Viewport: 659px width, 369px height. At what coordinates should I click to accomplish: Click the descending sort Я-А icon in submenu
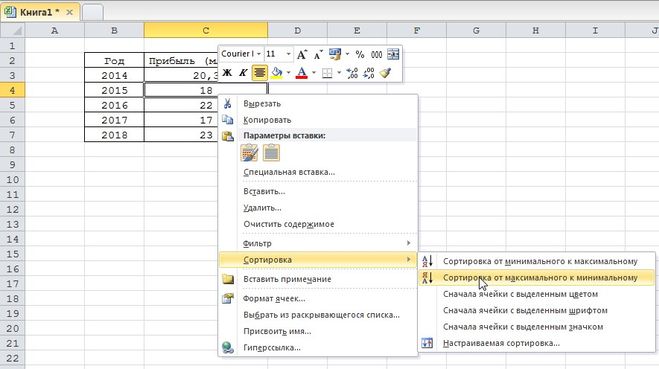point(427,277)
